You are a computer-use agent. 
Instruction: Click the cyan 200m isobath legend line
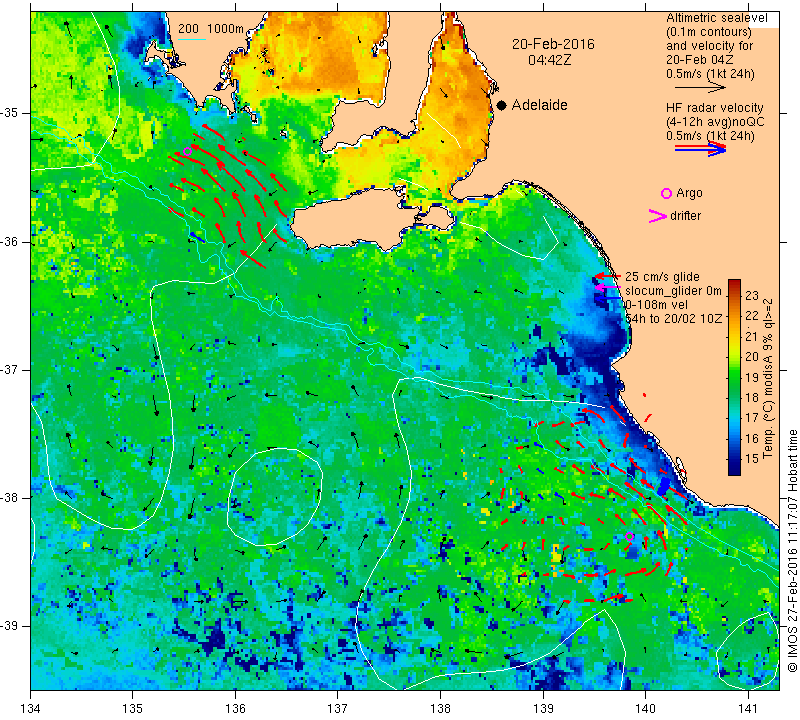pos(192,39)
